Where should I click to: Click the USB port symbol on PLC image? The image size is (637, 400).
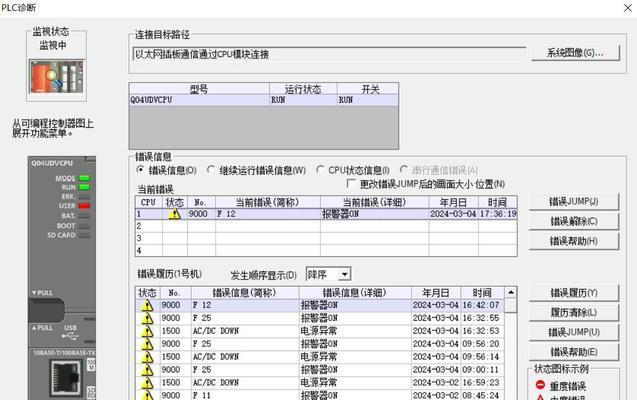pyautogui.click(x=70, y=336)
